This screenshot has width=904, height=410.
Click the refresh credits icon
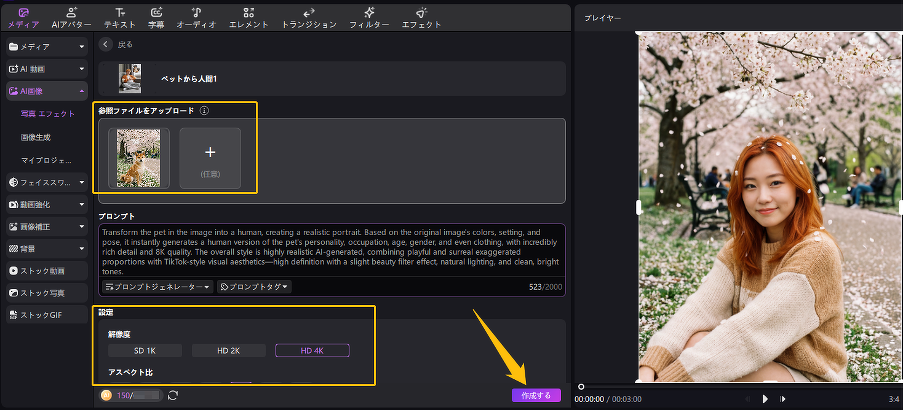pos(173,396)
